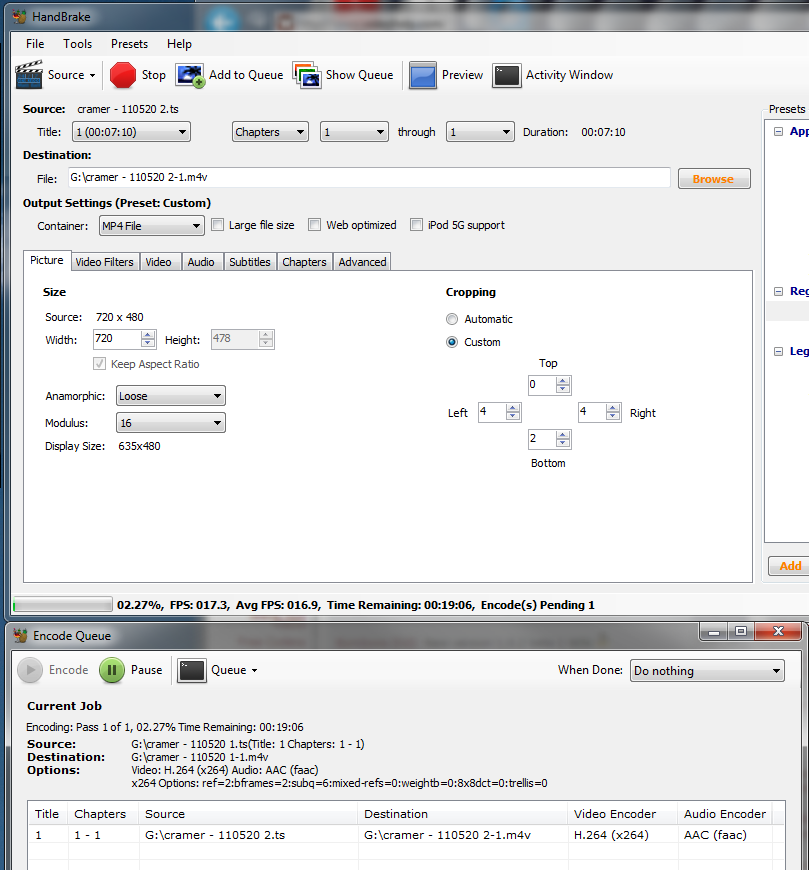Click the Add to Queue icon
This screenshot has height=870, width=809.
pos(190,75)
